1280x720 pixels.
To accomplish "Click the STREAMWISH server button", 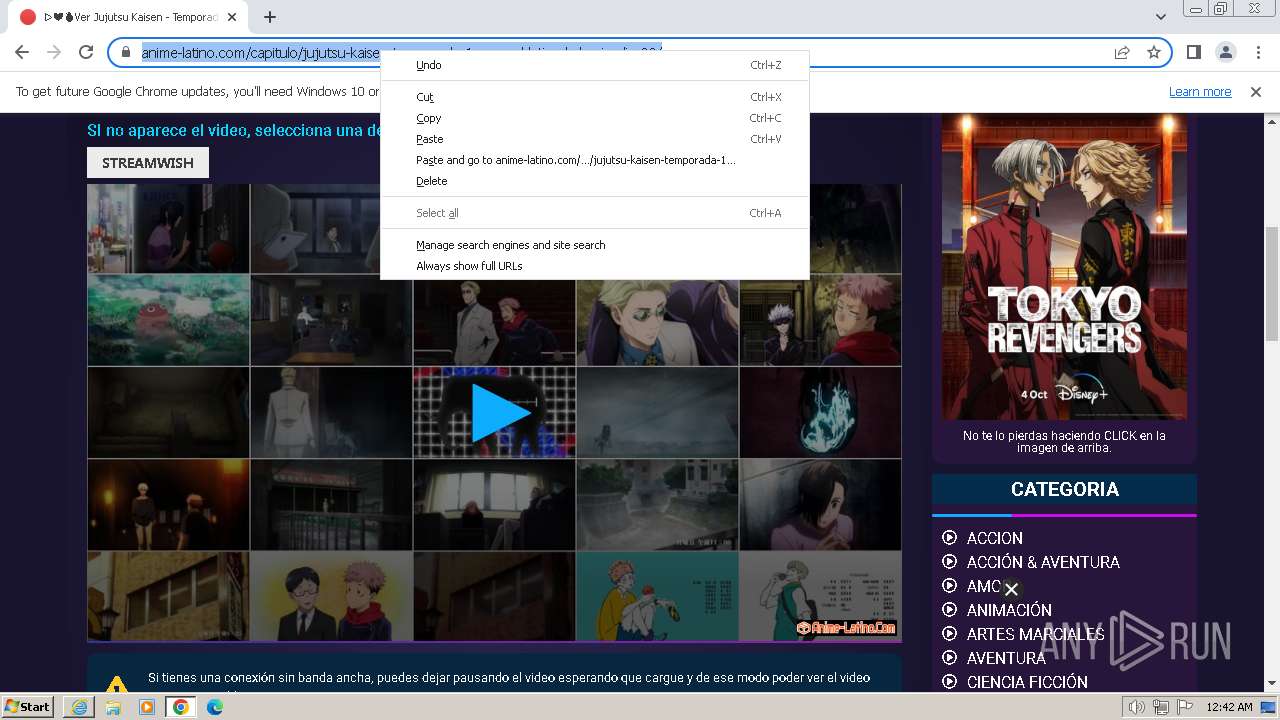I will 148,163.
